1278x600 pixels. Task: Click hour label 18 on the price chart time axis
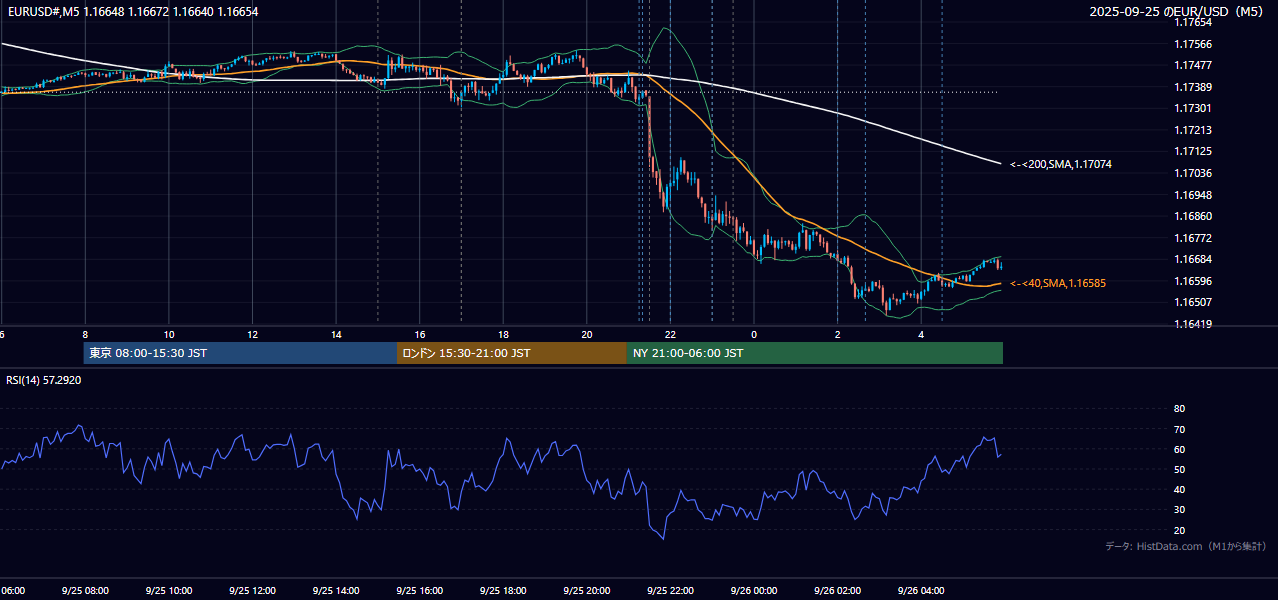coord(504,334)
